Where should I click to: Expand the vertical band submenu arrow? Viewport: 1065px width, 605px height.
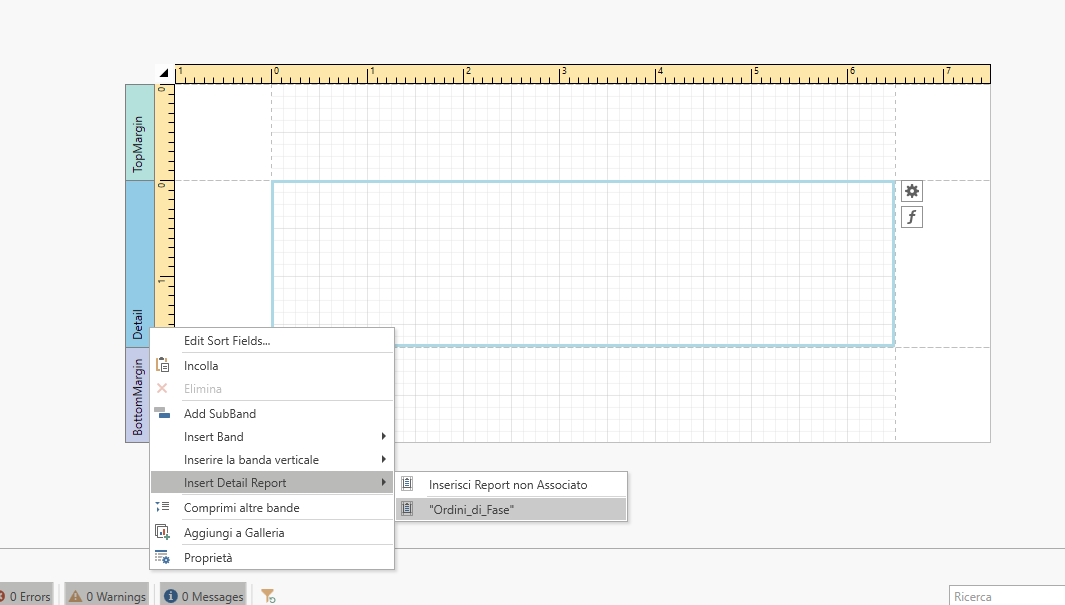[x=384, y=460]
